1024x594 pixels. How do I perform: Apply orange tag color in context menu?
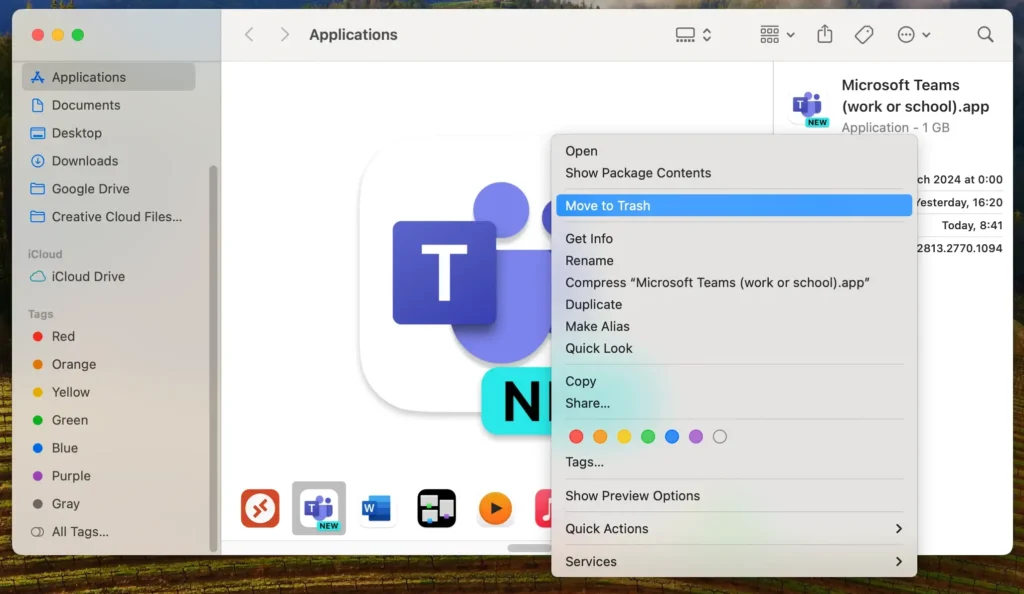[x=600, y=437]
